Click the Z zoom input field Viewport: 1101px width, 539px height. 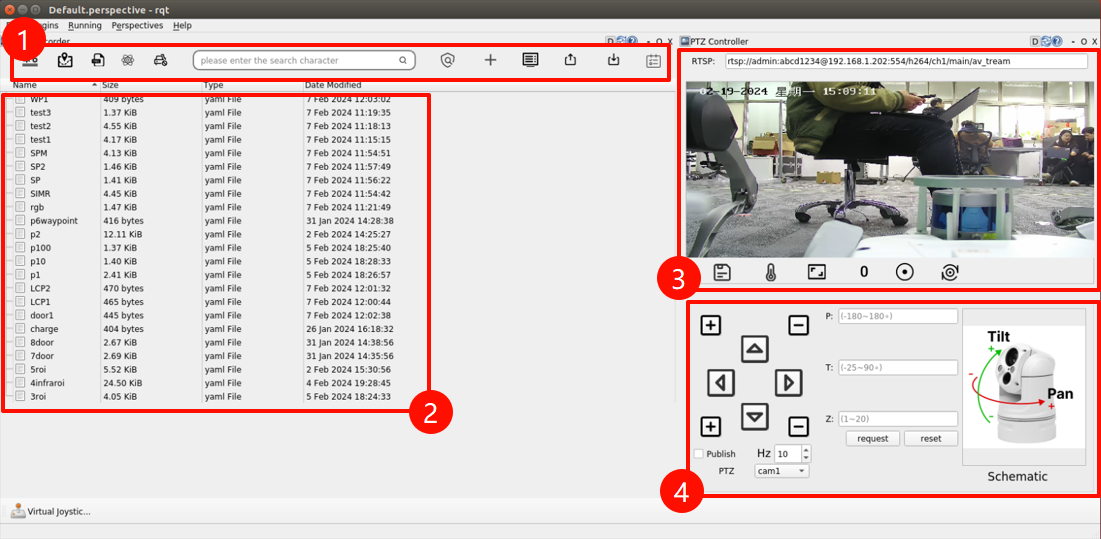click(897, 419)
